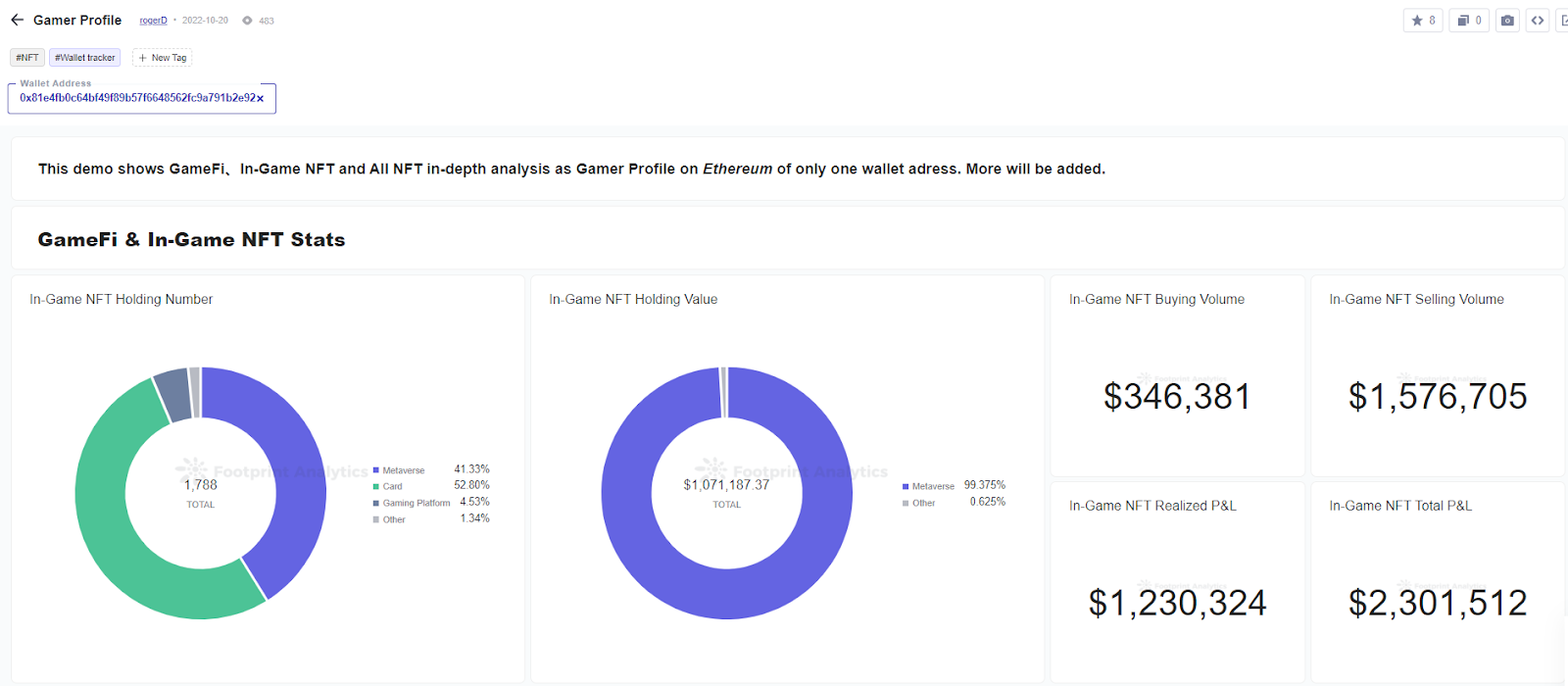This screenshot has width=1568, height=686.
Task: Toggle the Other legend in Holding Value chart
Action: 921,503
